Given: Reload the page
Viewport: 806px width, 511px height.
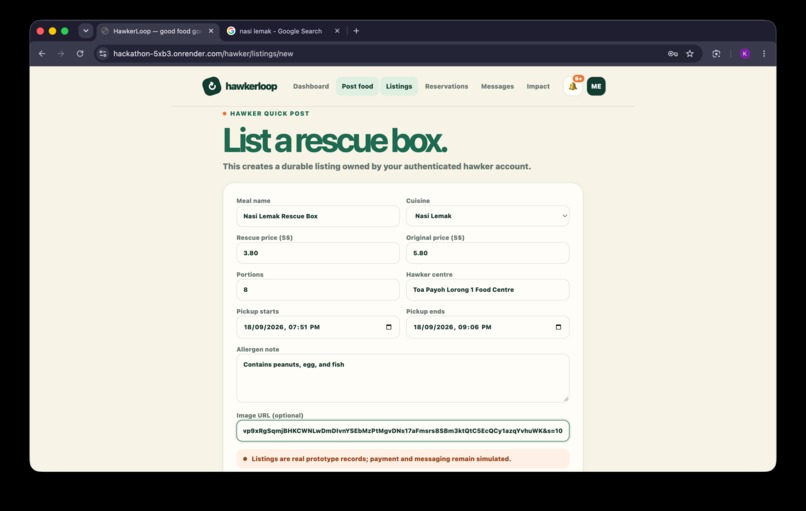Looking at the screenshot, I should pos(80,53).
